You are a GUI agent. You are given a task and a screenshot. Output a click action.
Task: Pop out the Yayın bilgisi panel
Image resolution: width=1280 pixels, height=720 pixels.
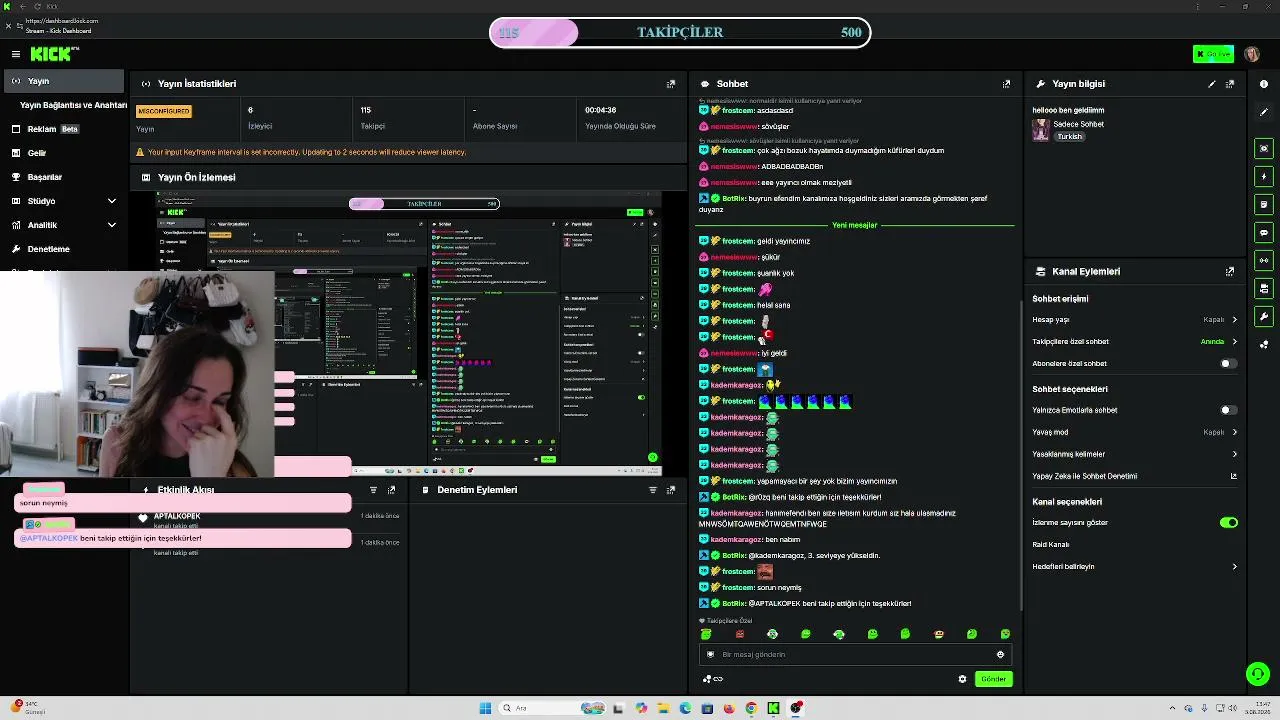pos(1230,84)
